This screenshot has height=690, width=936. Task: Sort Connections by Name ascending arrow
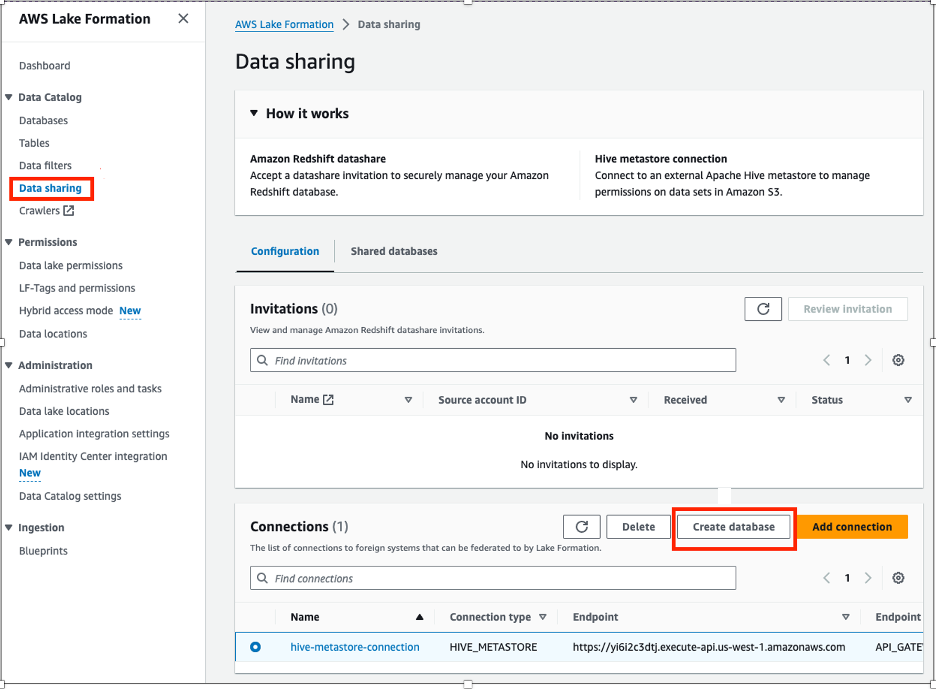tap(420, 617)
